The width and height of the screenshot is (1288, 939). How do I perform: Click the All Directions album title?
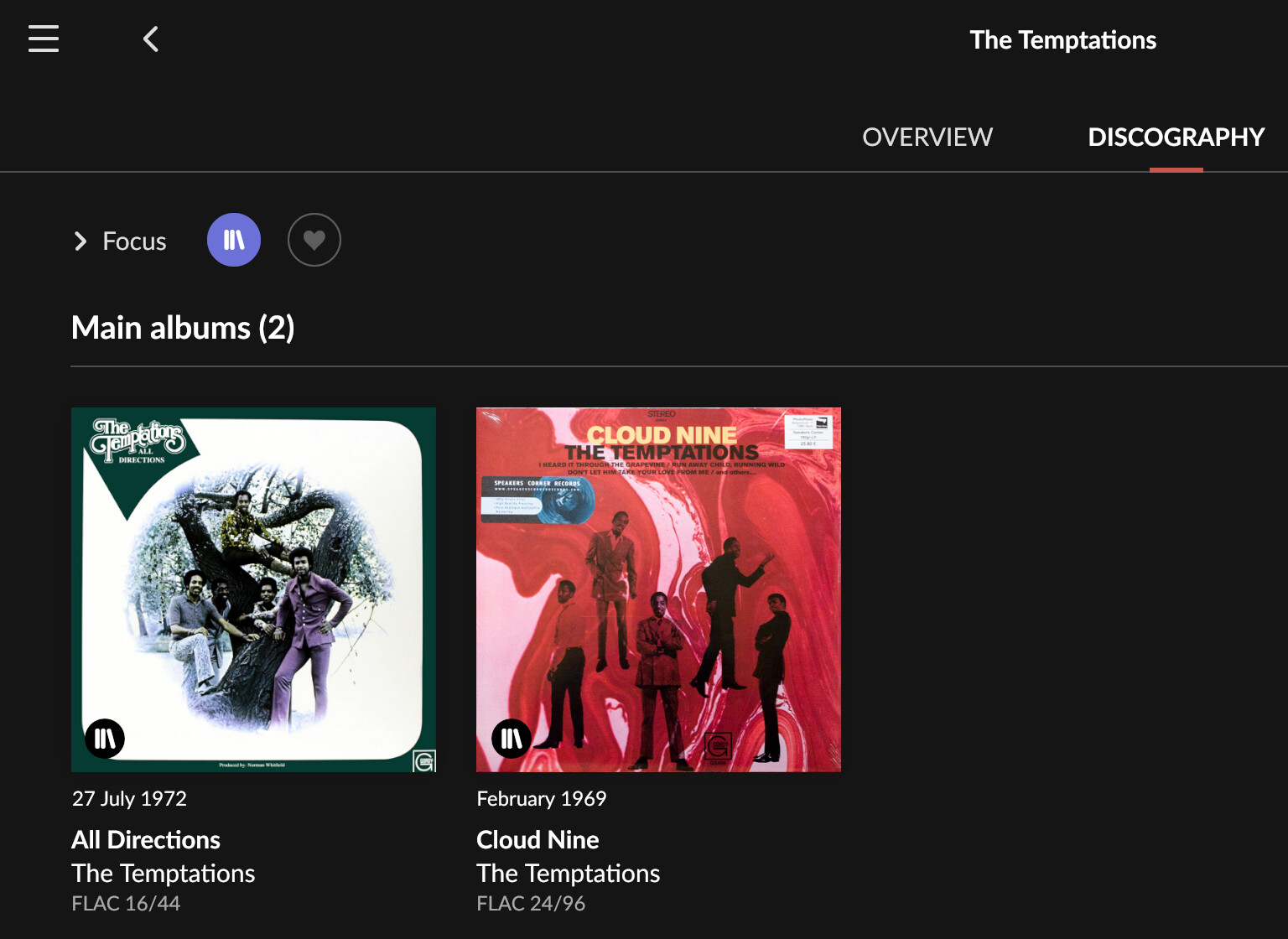point(146,839)
